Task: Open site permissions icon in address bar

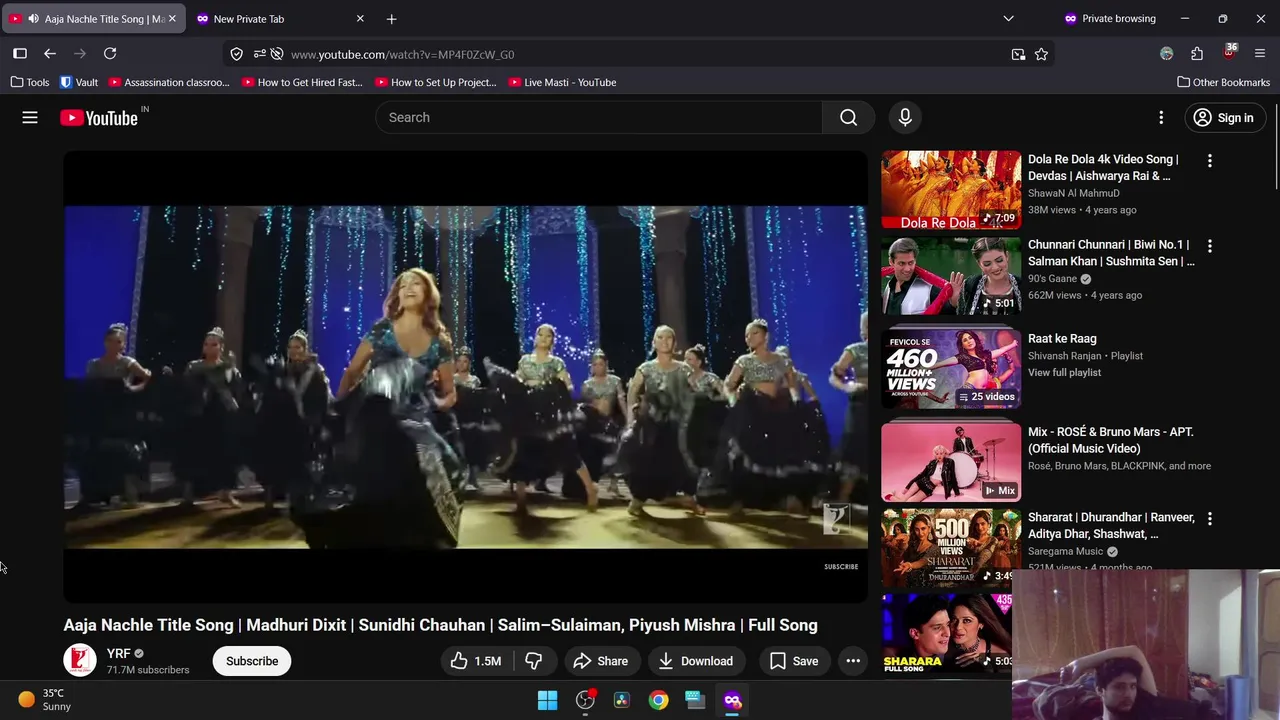Action: (259, 54)
